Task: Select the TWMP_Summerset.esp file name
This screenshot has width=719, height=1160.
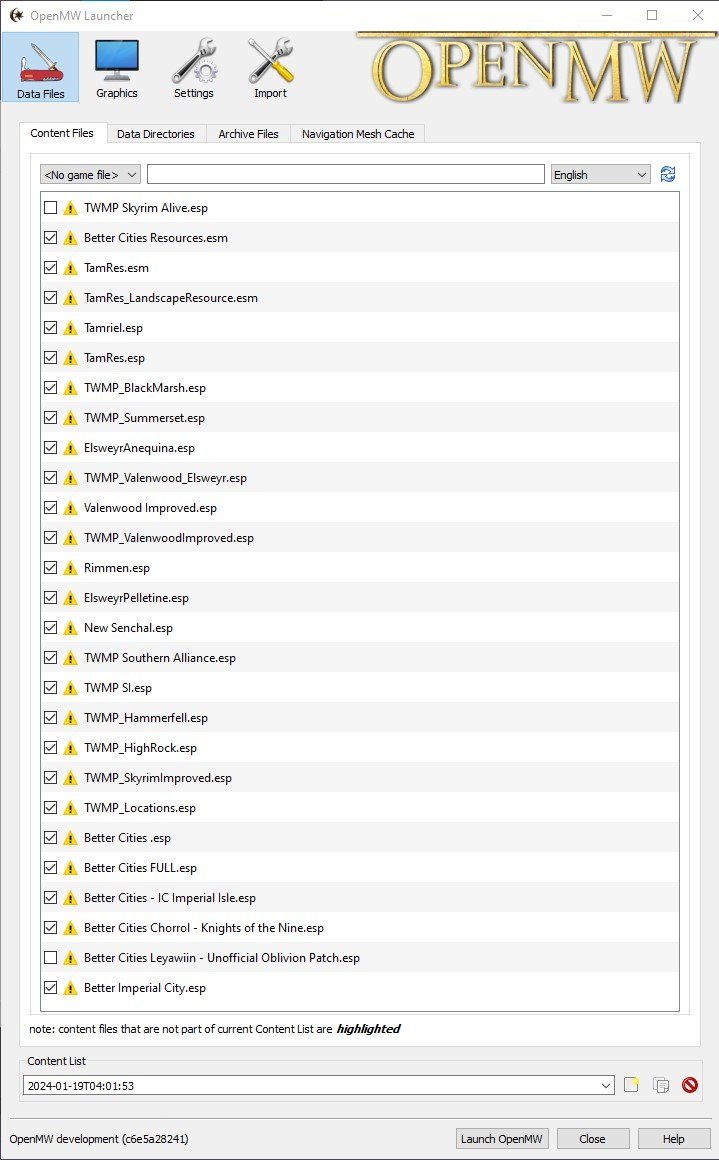Action: click(x=144, y=418)
